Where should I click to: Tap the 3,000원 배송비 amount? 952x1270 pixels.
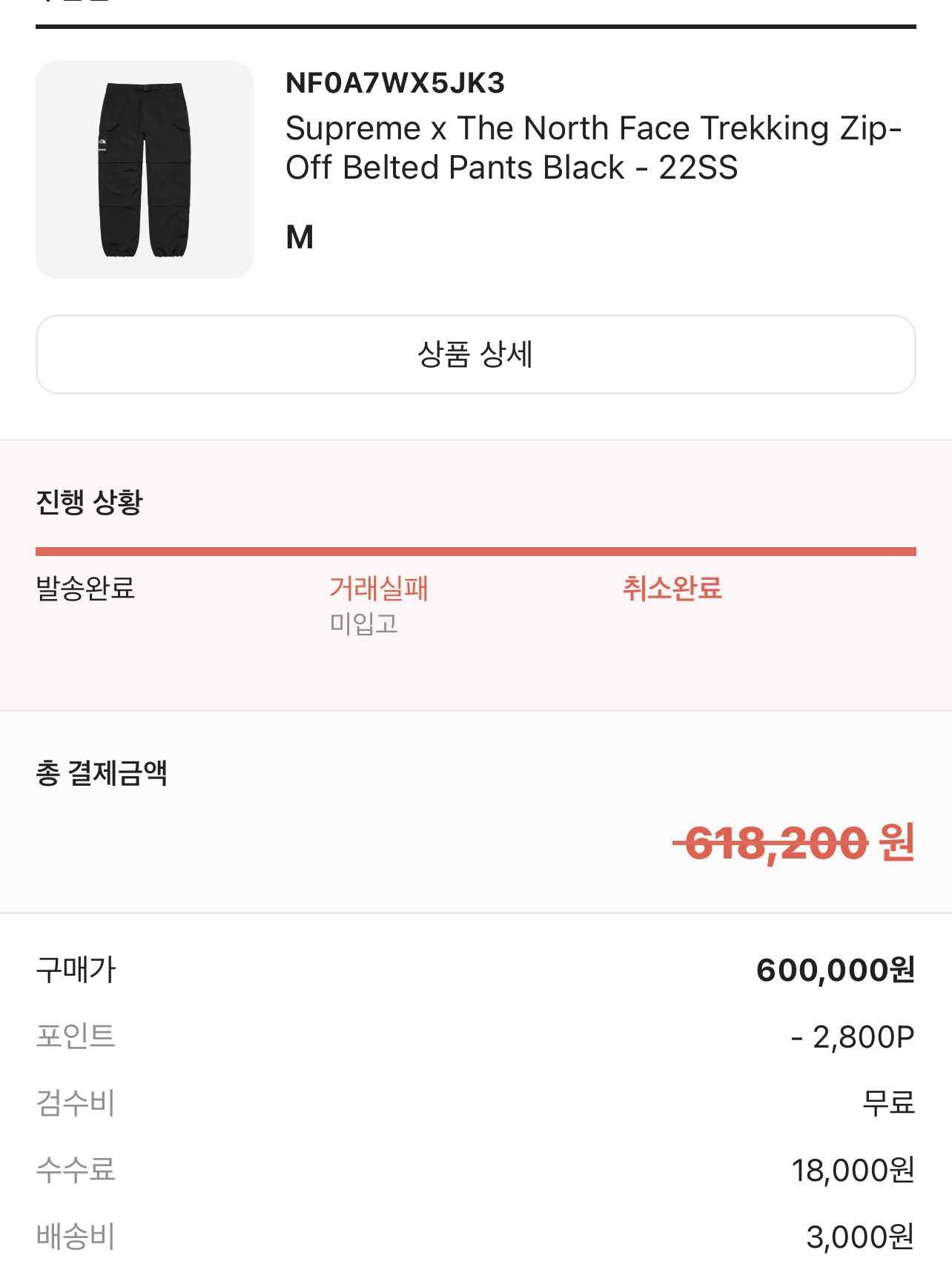coord(860,1237)
